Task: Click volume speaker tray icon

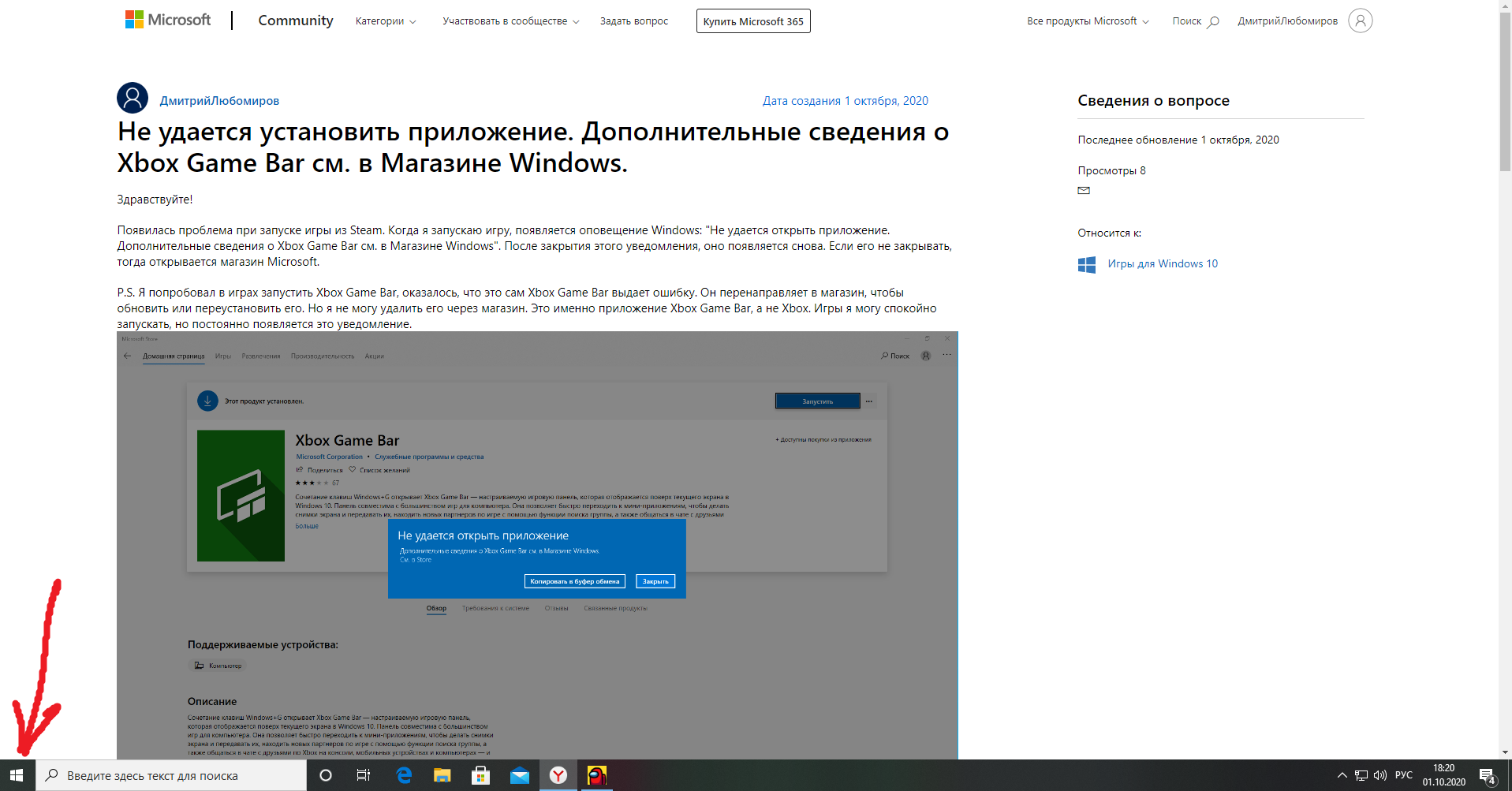Action: pos(1380,775)
